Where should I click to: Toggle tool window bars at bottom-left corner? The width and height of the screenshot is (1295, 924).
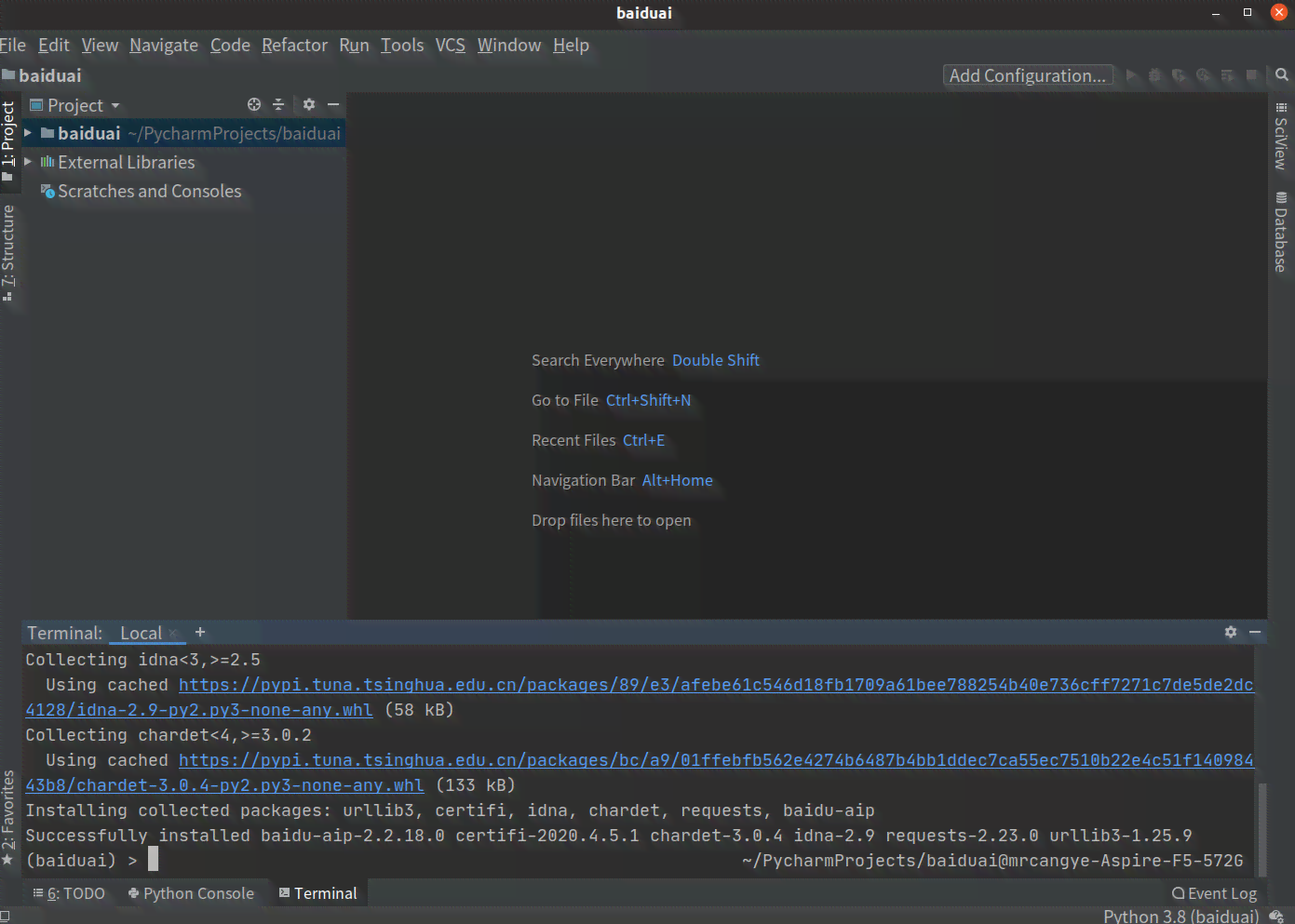6,917
